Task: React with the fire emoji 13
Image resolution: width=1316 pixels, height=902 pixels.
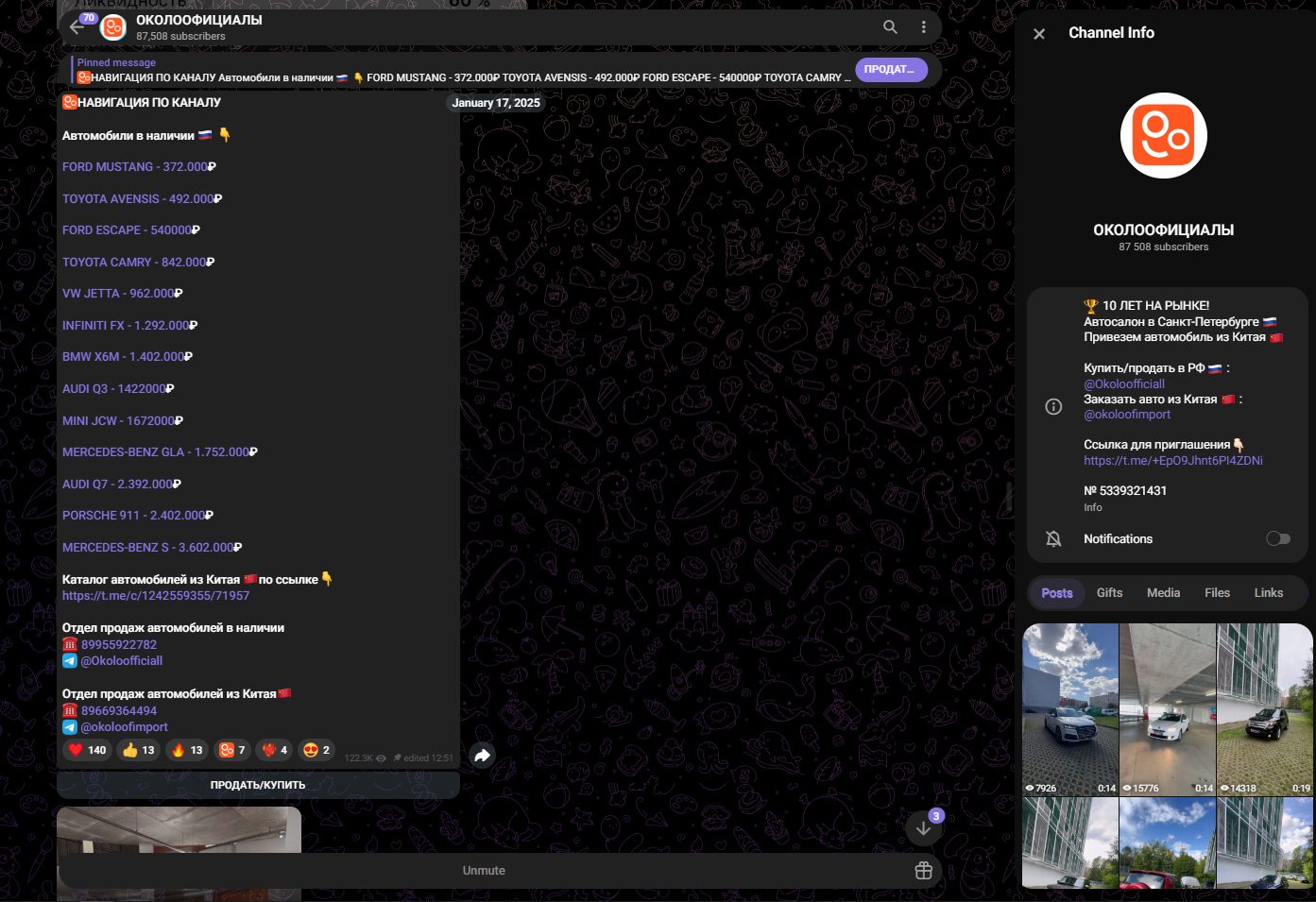Action: [x=187, y=750]
